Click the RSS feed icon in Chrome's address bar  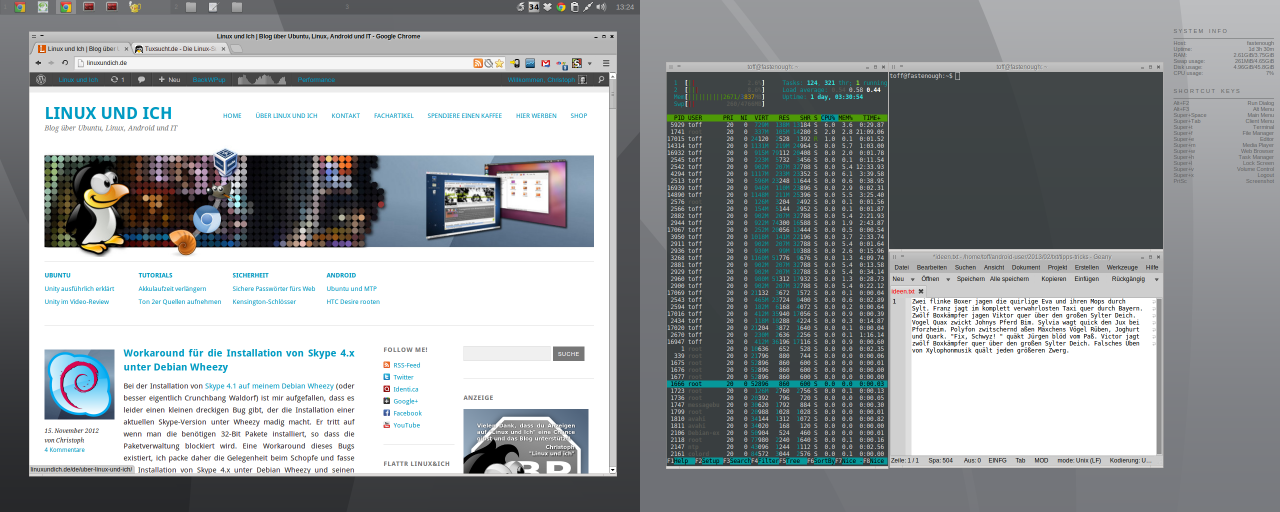[478, 63]
